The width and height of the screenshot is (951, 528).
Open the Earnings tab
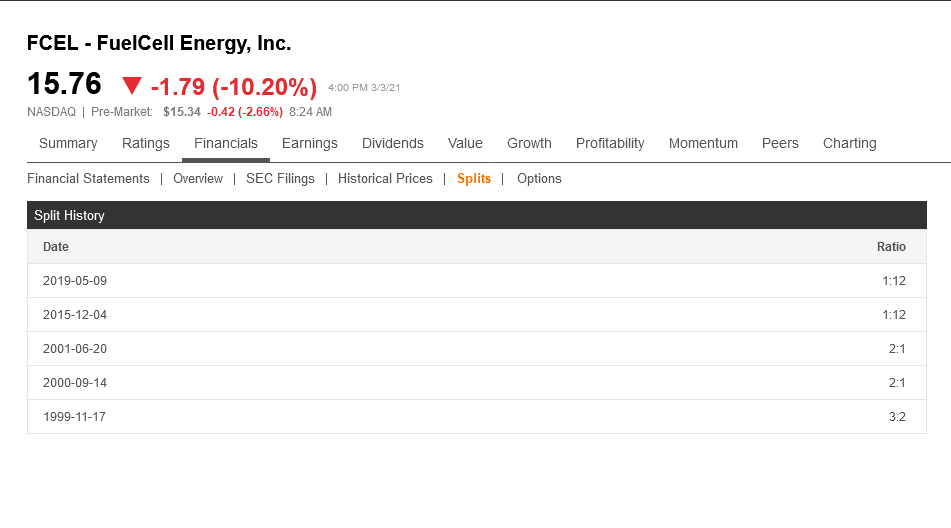click(310, 143)
